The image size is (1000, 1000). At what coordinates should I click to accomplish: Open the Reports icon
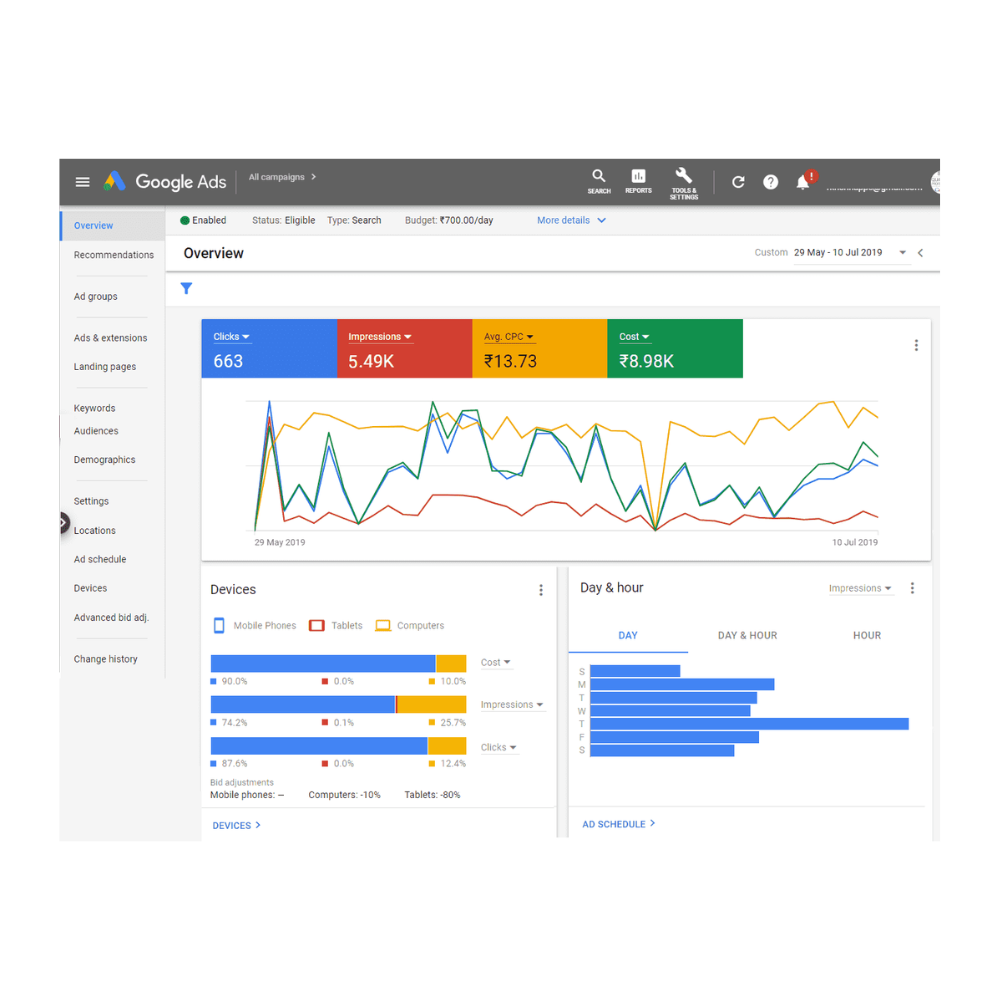(638, 177)
